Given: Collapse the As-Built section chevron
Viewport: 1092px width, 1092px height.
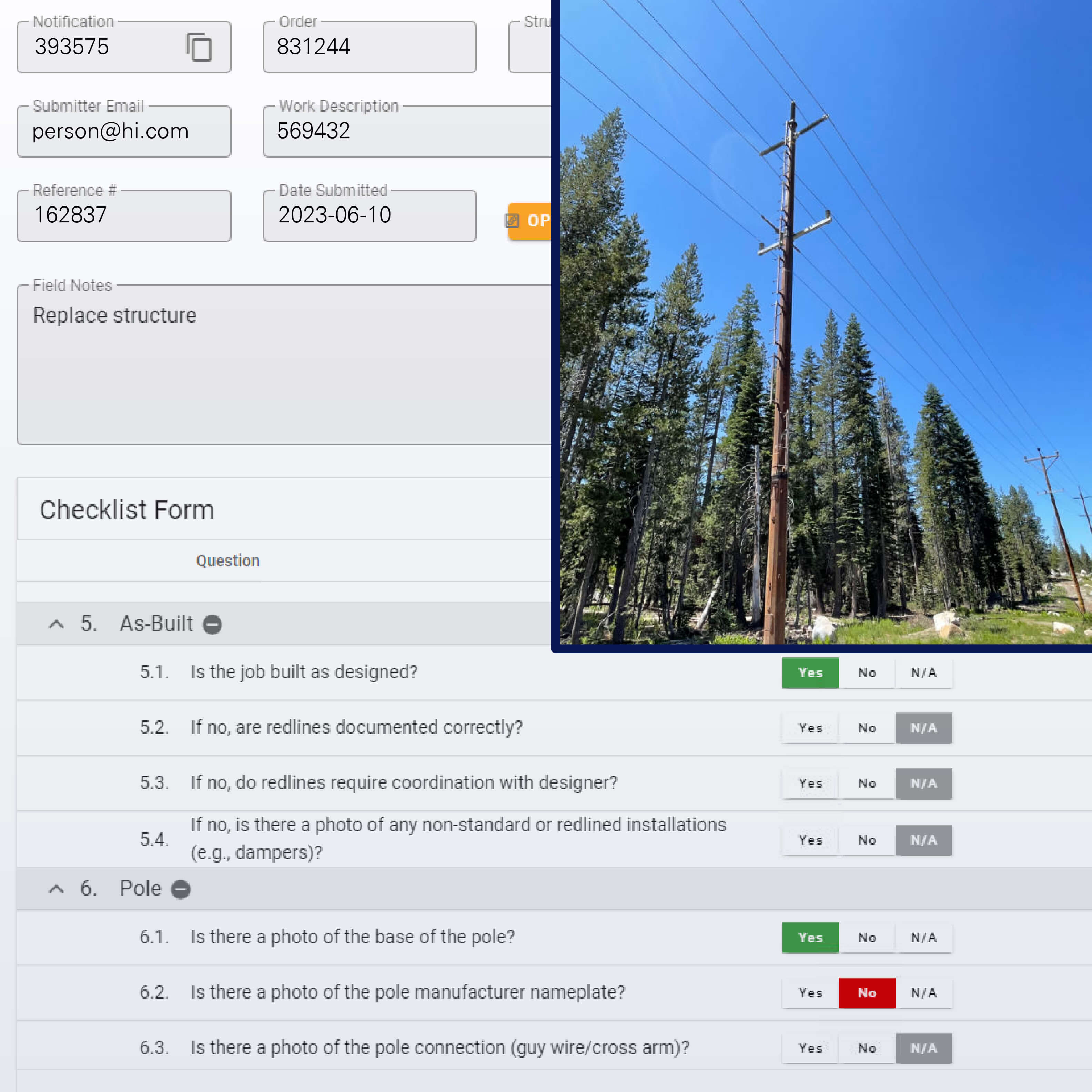Looking at the screenshot, I should pos(56,624).
